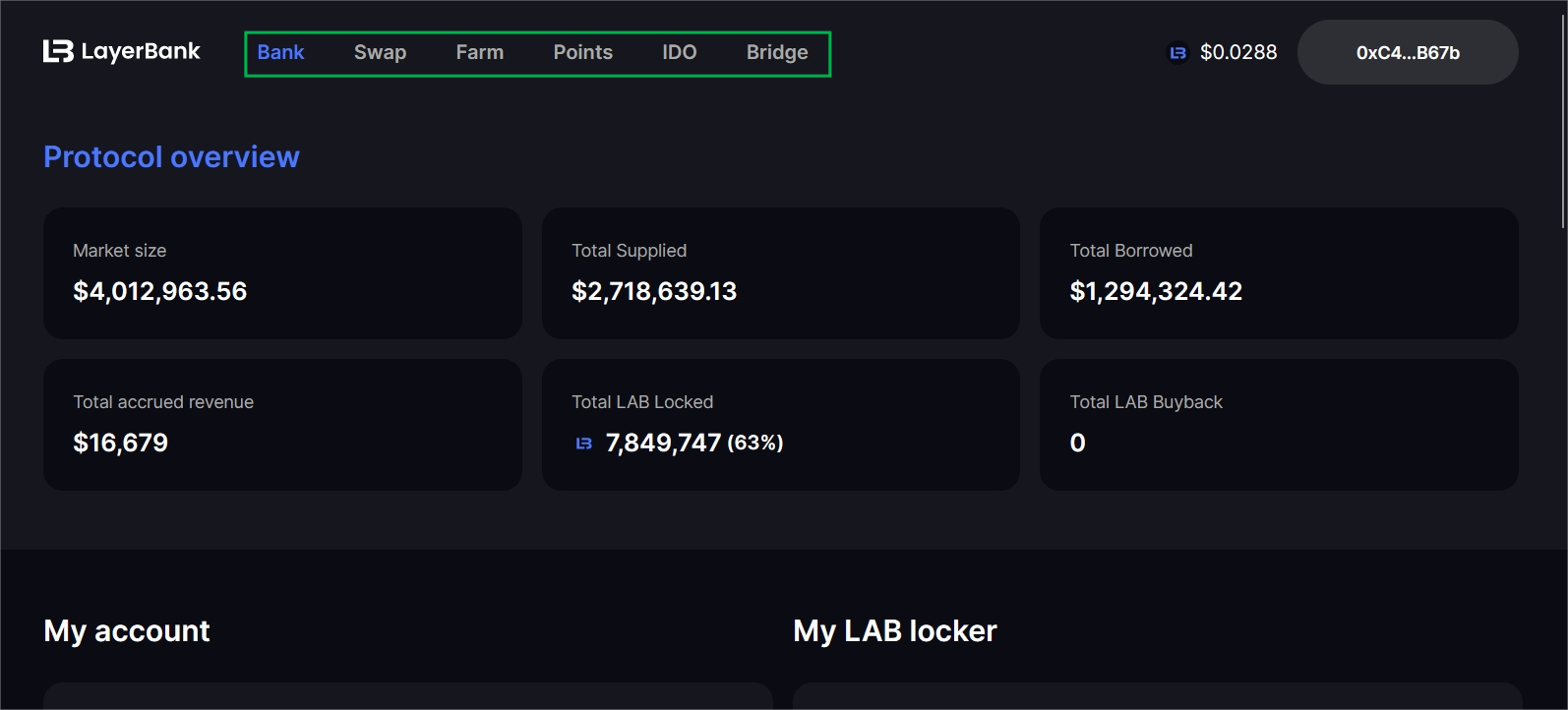Viewport: 1568px width, 710px height.
Task: Click the Total Borrowed card
Action: coord(1278,273)
